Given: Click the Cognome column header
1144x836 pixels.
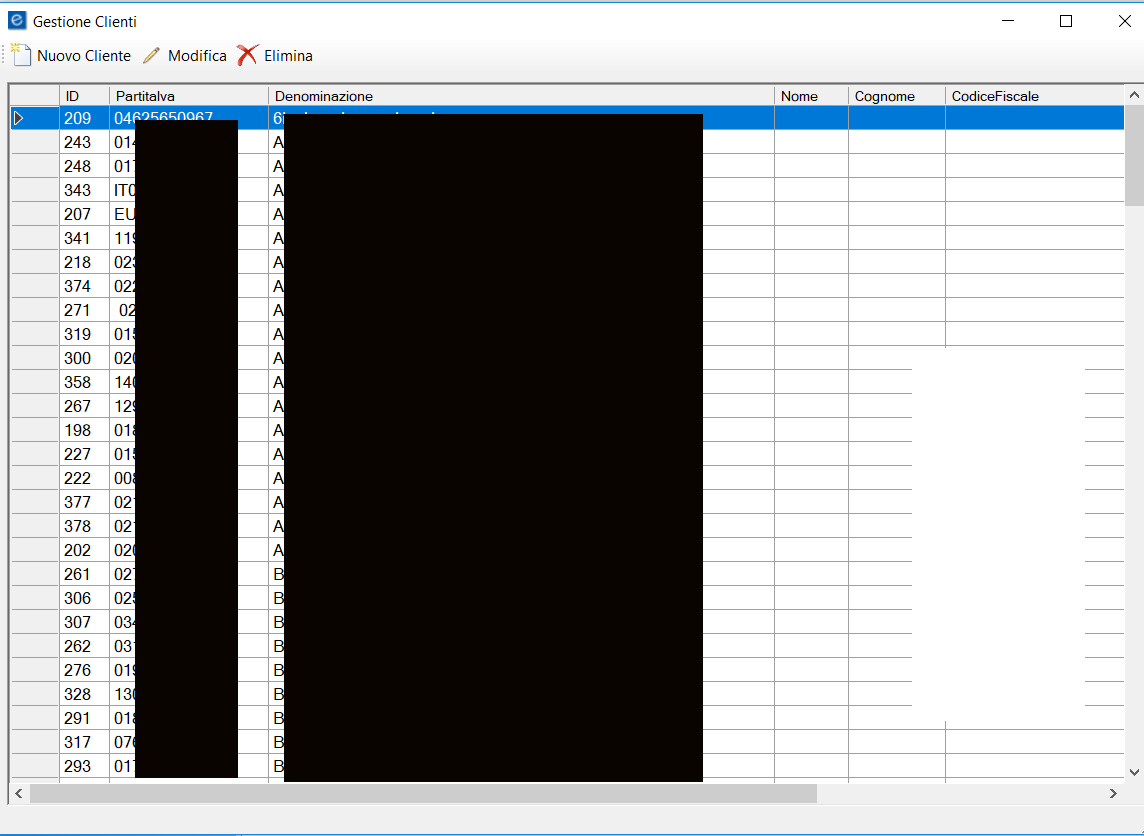Looking at the screenshot, I should (x=897, y=96).
